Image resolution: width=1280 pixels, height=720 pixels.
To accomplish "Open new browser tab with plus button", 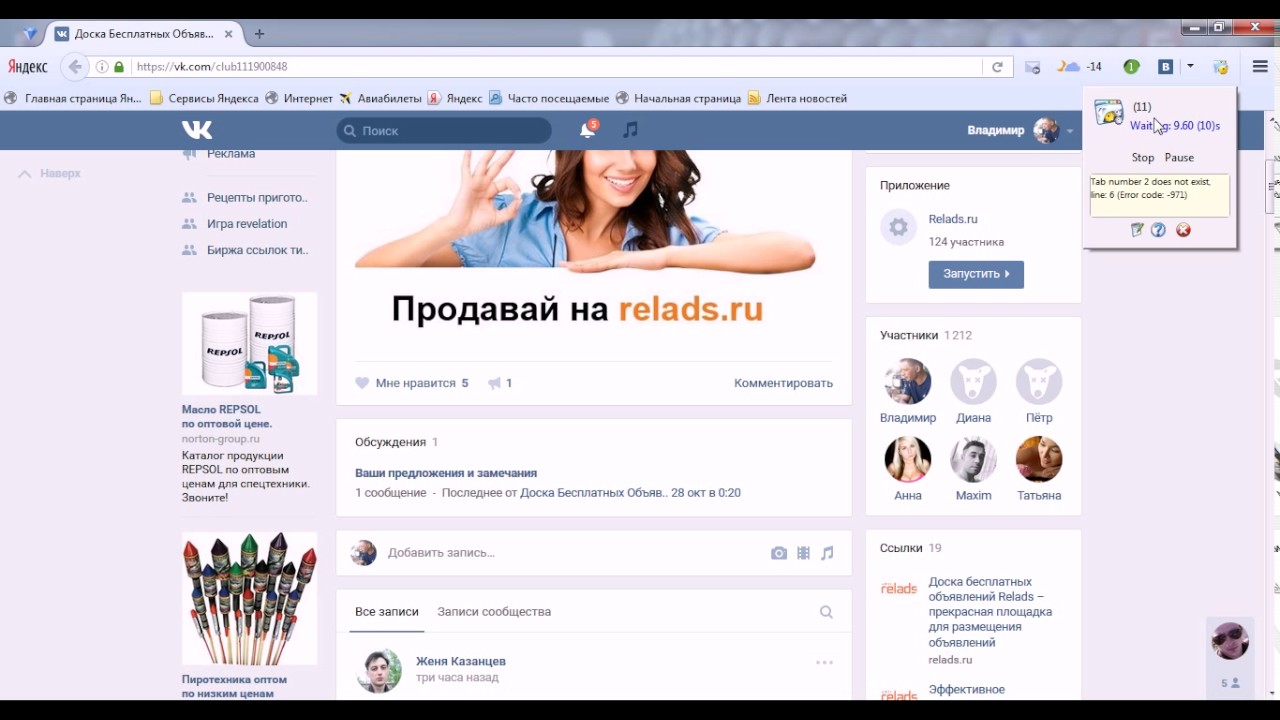I will [259, 34].
